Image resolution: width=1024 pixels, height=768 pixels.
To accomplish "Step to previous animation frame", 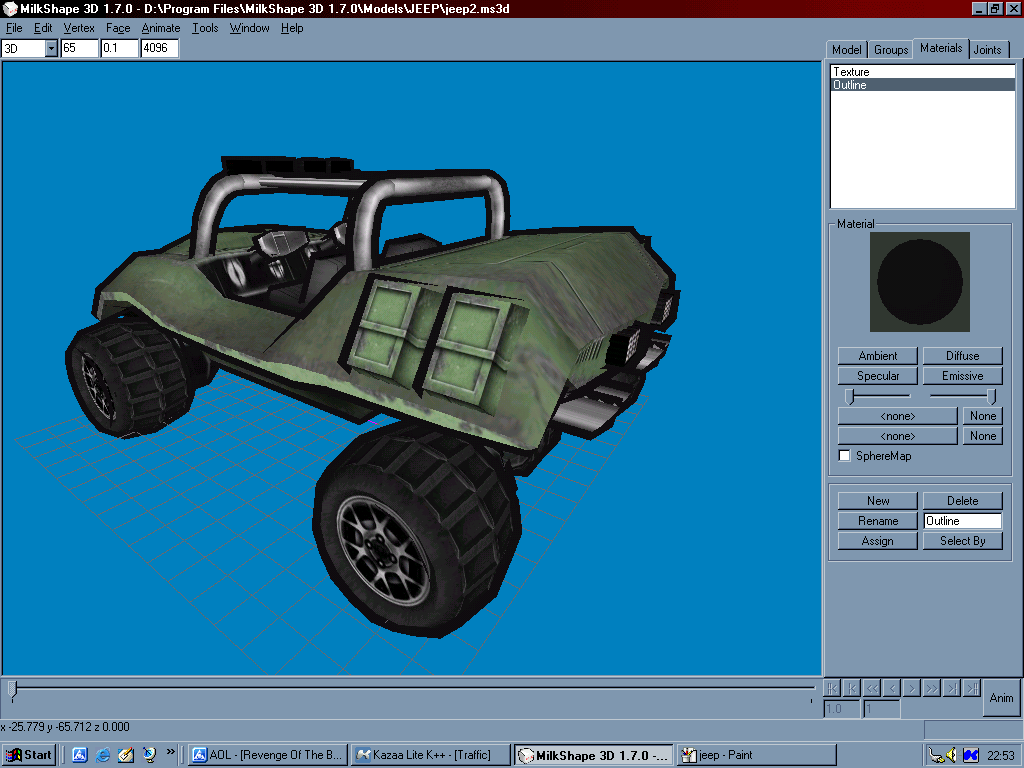I will [x=891, y=688].
